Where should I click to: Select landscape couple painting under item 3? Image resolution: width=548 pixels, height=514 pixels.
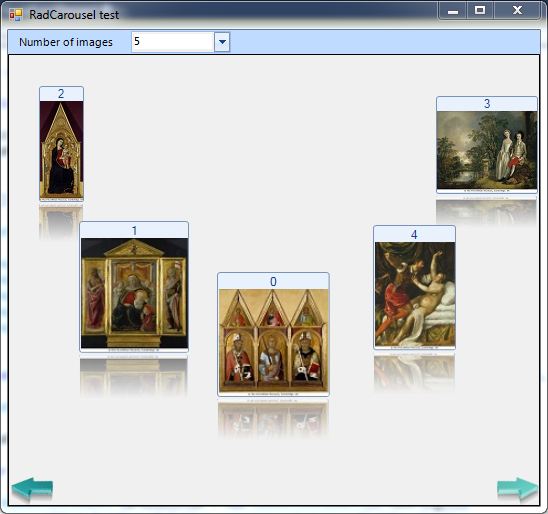point(487,150)
